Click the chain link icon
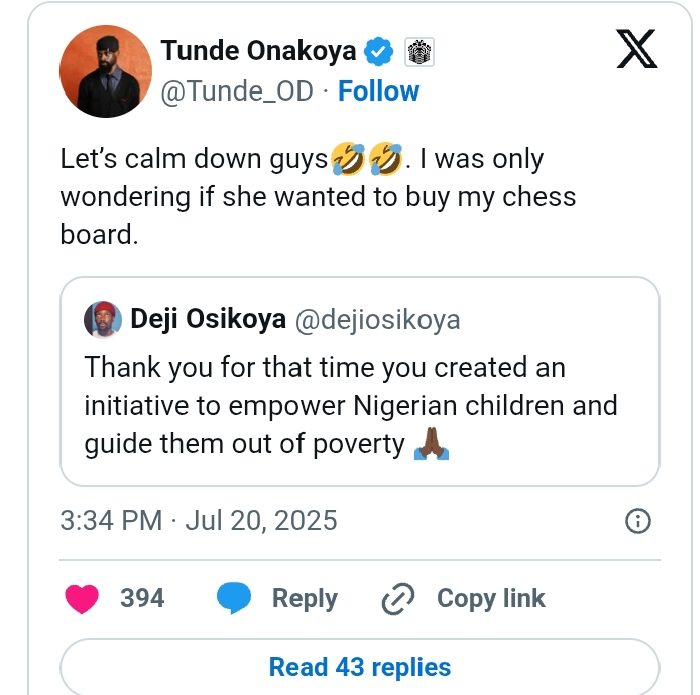 coord(398,599)
